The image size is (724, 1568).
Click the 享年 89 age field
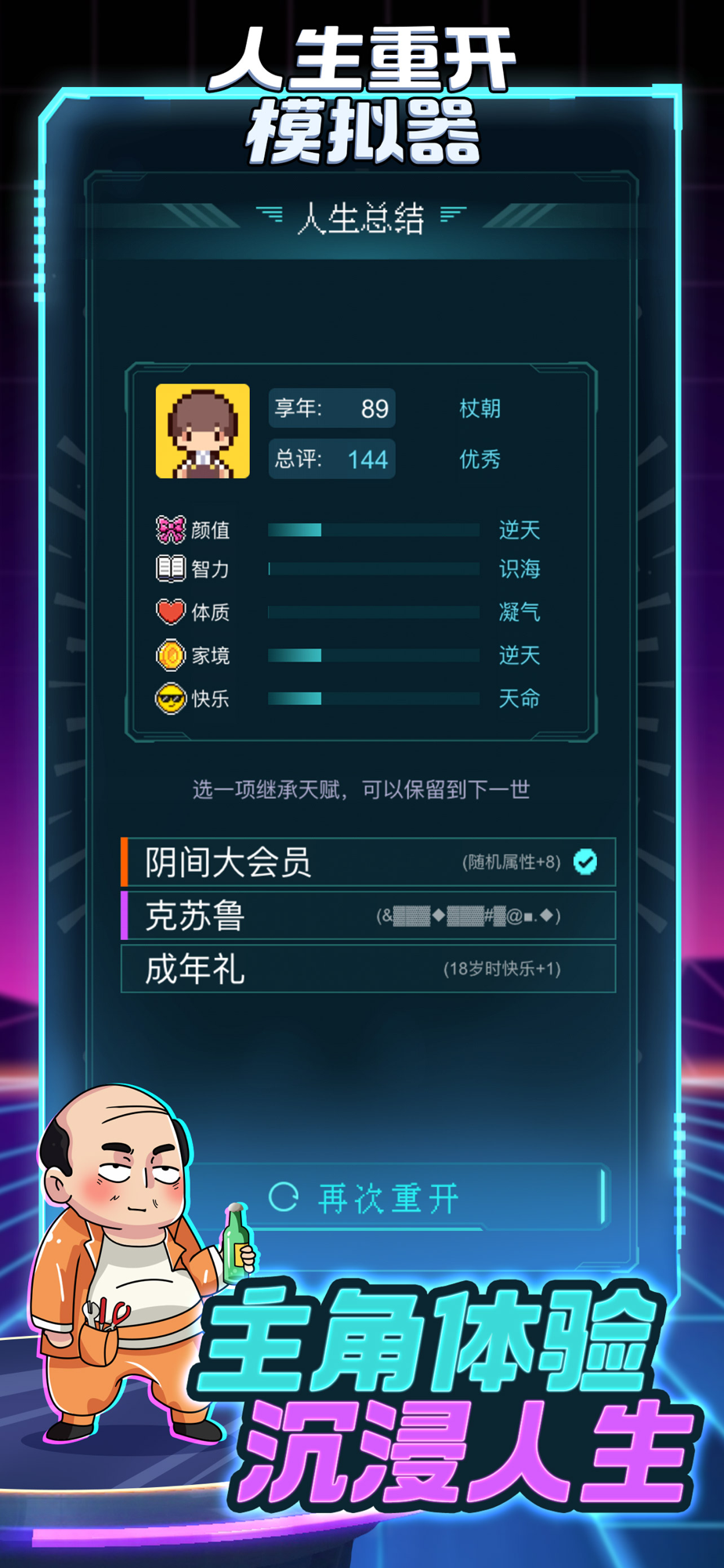click(332, 408)
